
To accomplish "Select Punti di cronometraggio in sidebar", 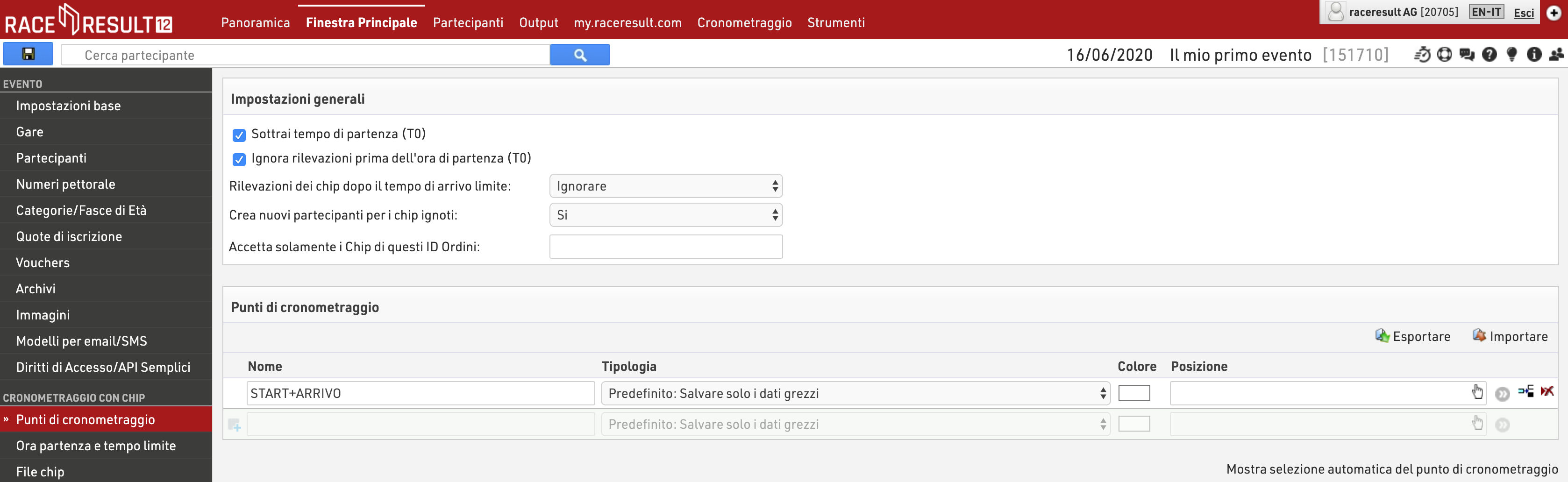I will click(106, 420).
